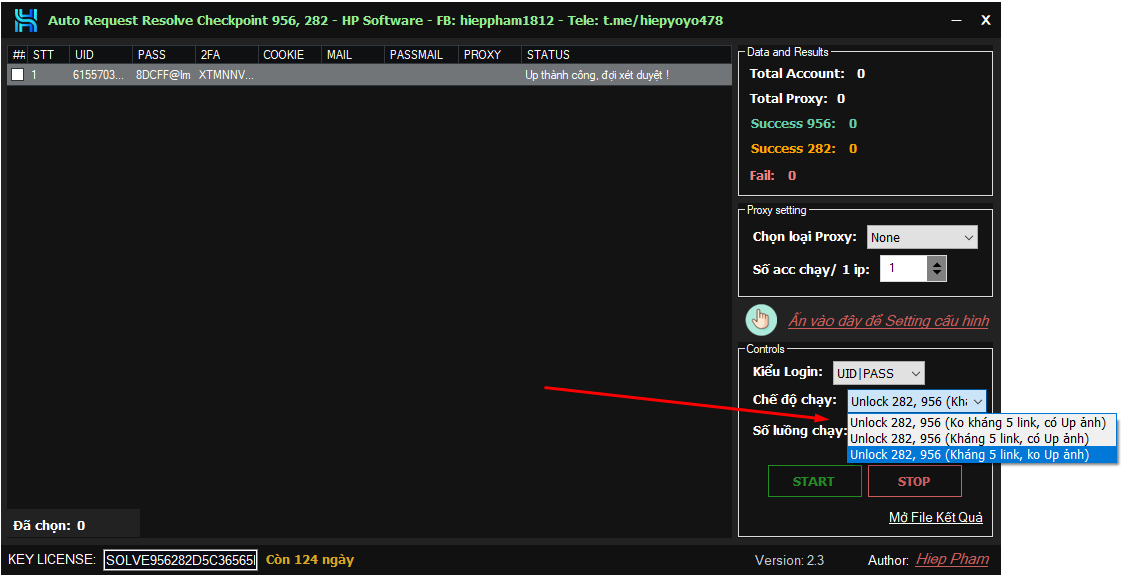Click the Hiep Pham author link
The height and width of the screenshot is (578, 1121).
[x=951, y=560]
